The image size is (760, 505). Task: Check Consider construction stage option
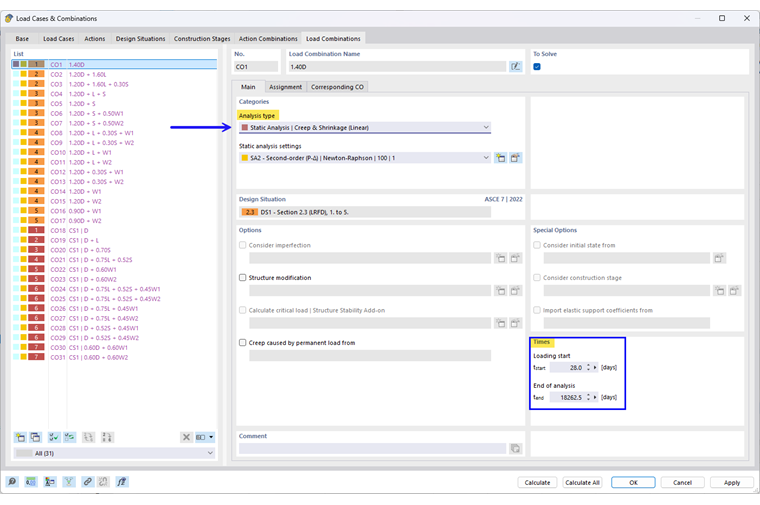537,278
